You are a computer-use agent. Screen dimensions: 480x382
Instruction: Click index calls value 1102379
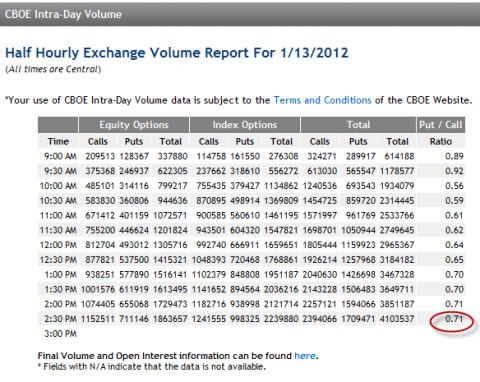(209, 275)
